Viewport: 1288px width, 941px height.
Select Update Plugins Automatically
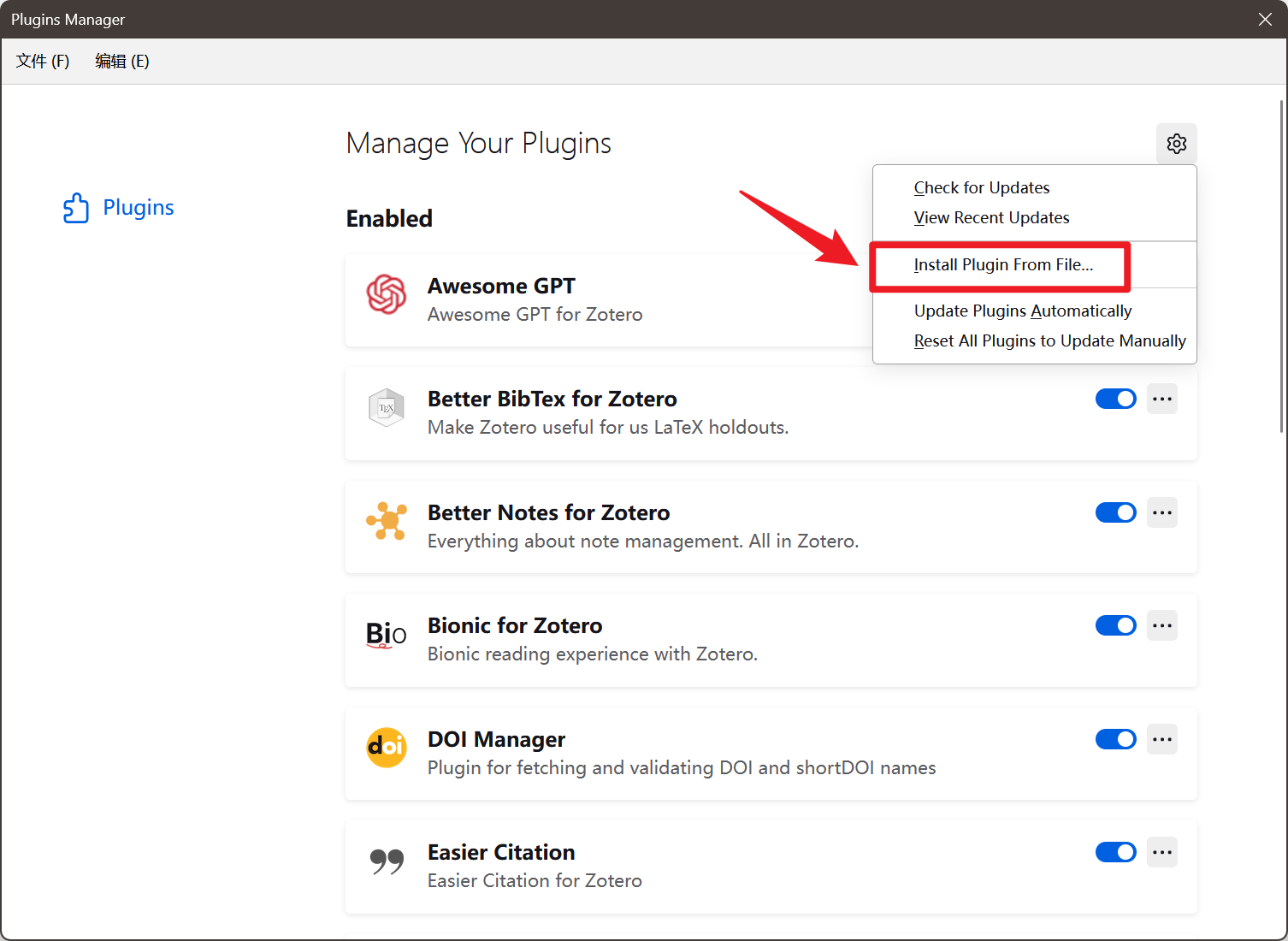(x=1022, y=311)
